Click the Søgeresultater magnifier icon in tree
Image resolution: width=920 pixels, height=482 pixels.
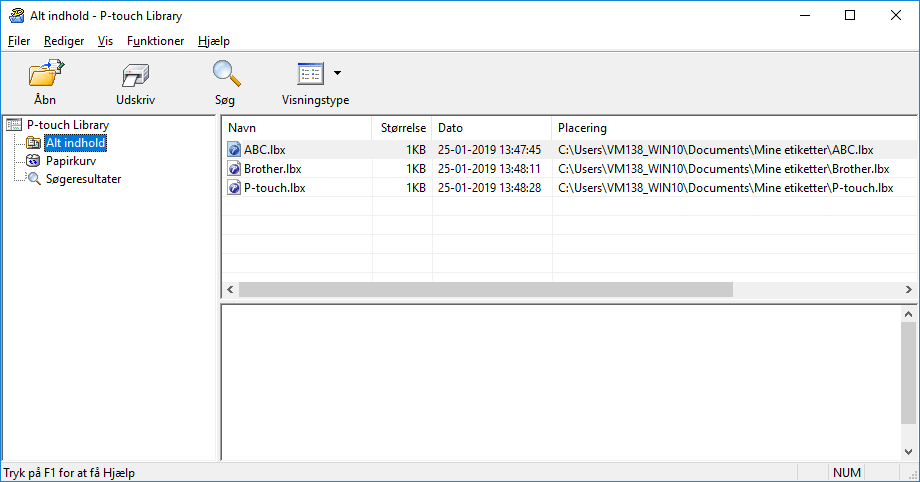click(x=34, y=178)
